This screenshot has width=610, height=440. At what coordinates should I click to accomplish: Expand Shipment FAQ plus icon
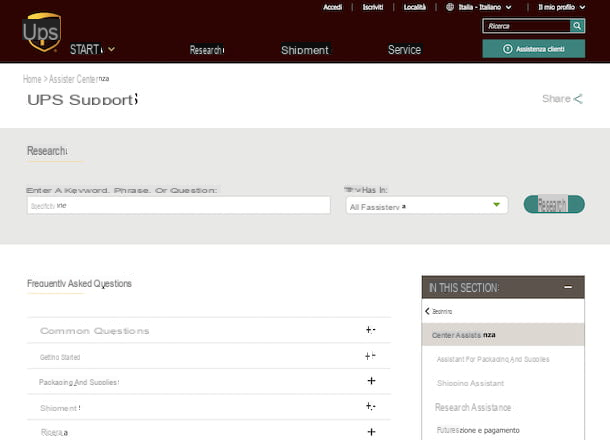click(x=370, y=407)
